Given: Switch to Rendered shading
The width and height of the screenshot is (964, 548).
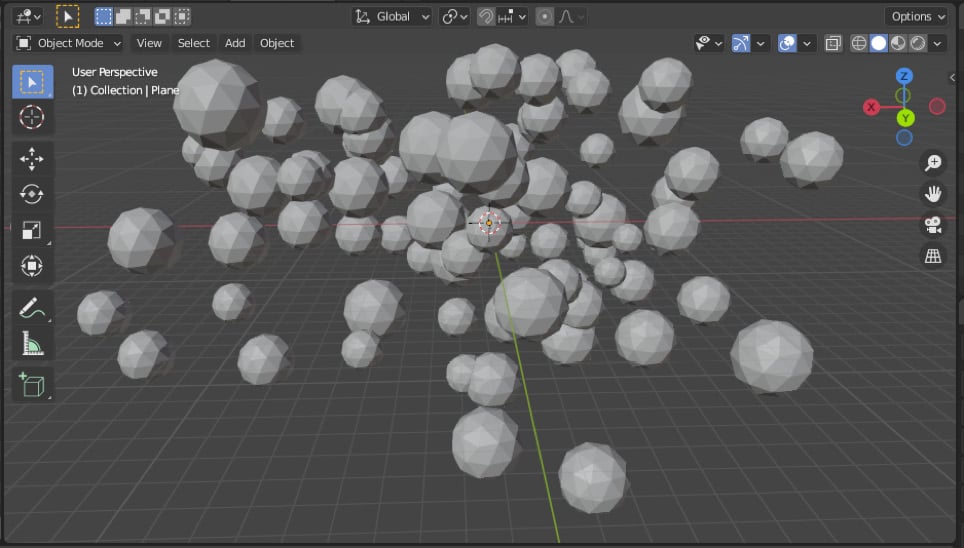Looking at the screenshot, I should coord(918,43).
